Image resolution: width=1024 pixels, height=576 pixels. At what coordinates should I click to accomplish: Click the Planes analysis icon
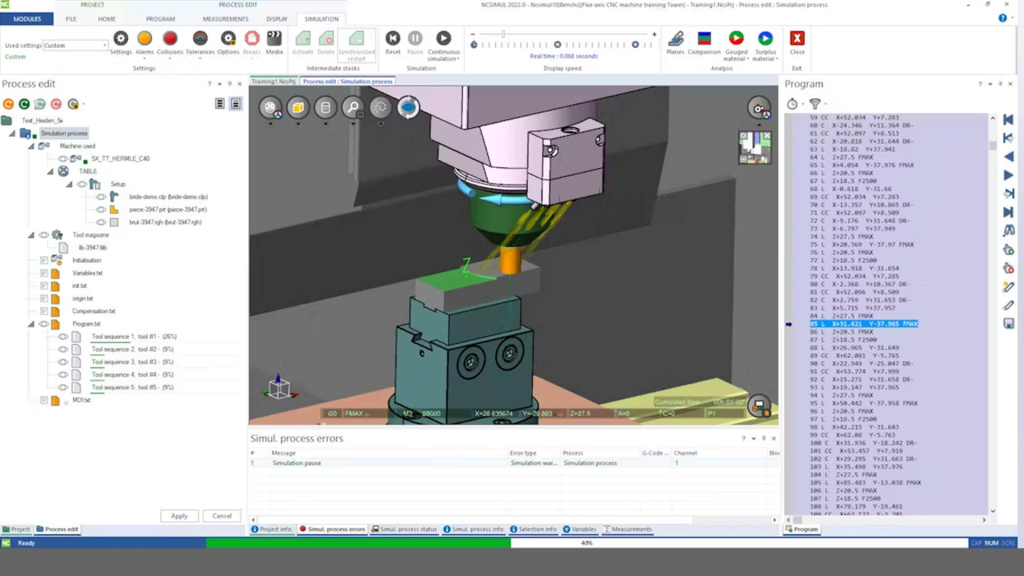coord(676,39)
